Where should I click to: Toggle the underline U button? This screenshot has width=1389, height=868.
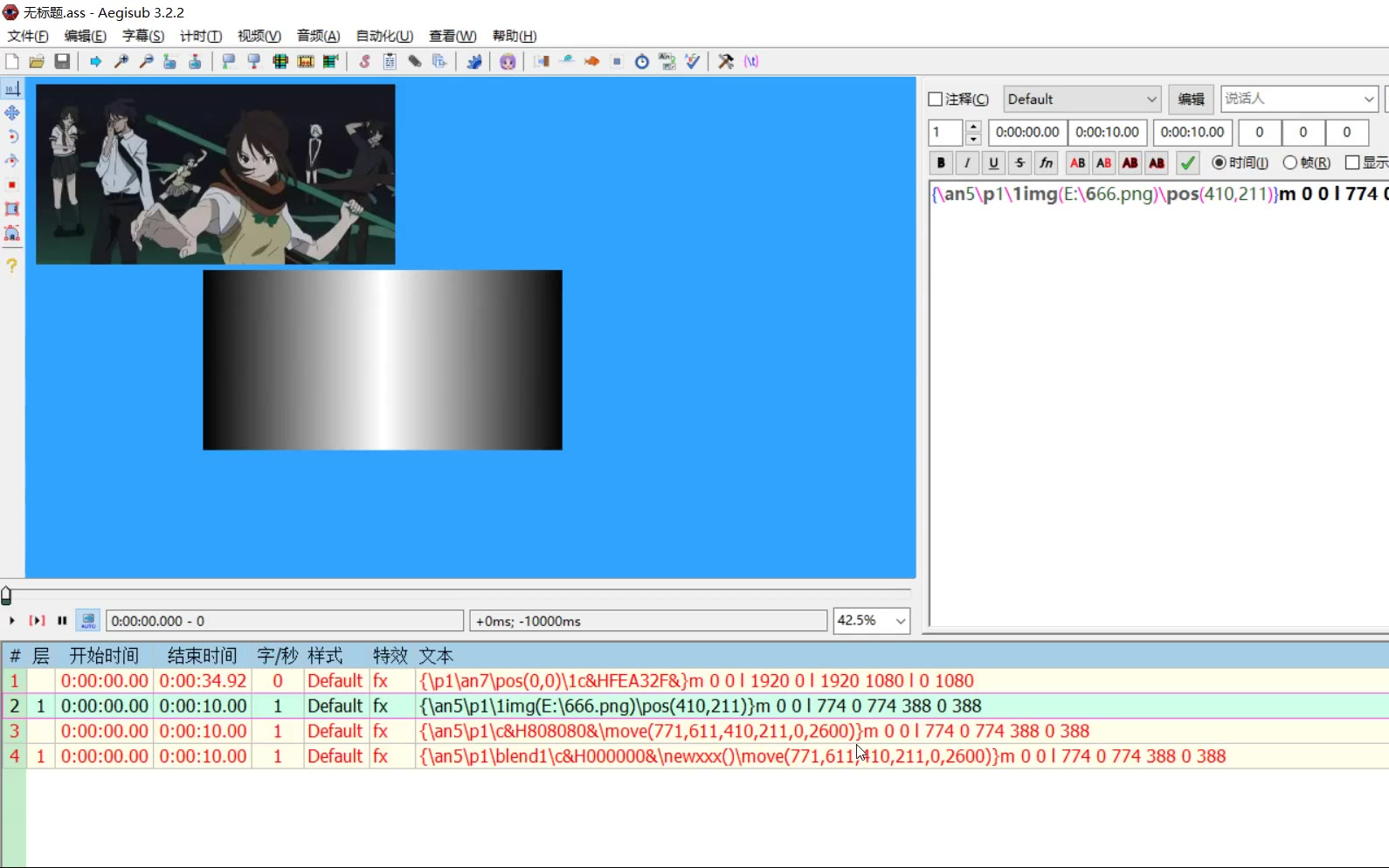[x=993, y=162]
